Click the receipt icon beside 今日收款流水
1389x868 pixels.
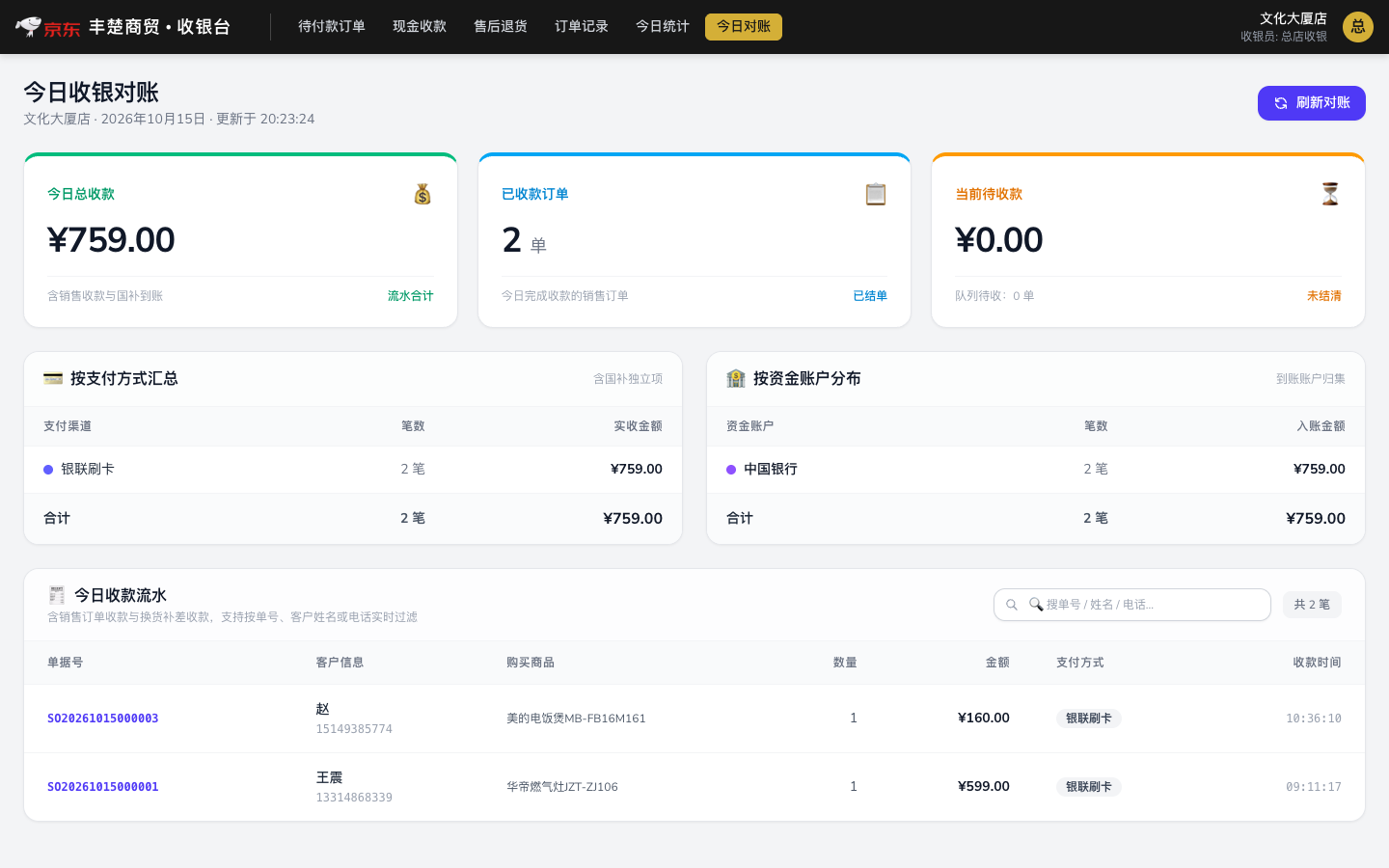[x=57, y=595]
